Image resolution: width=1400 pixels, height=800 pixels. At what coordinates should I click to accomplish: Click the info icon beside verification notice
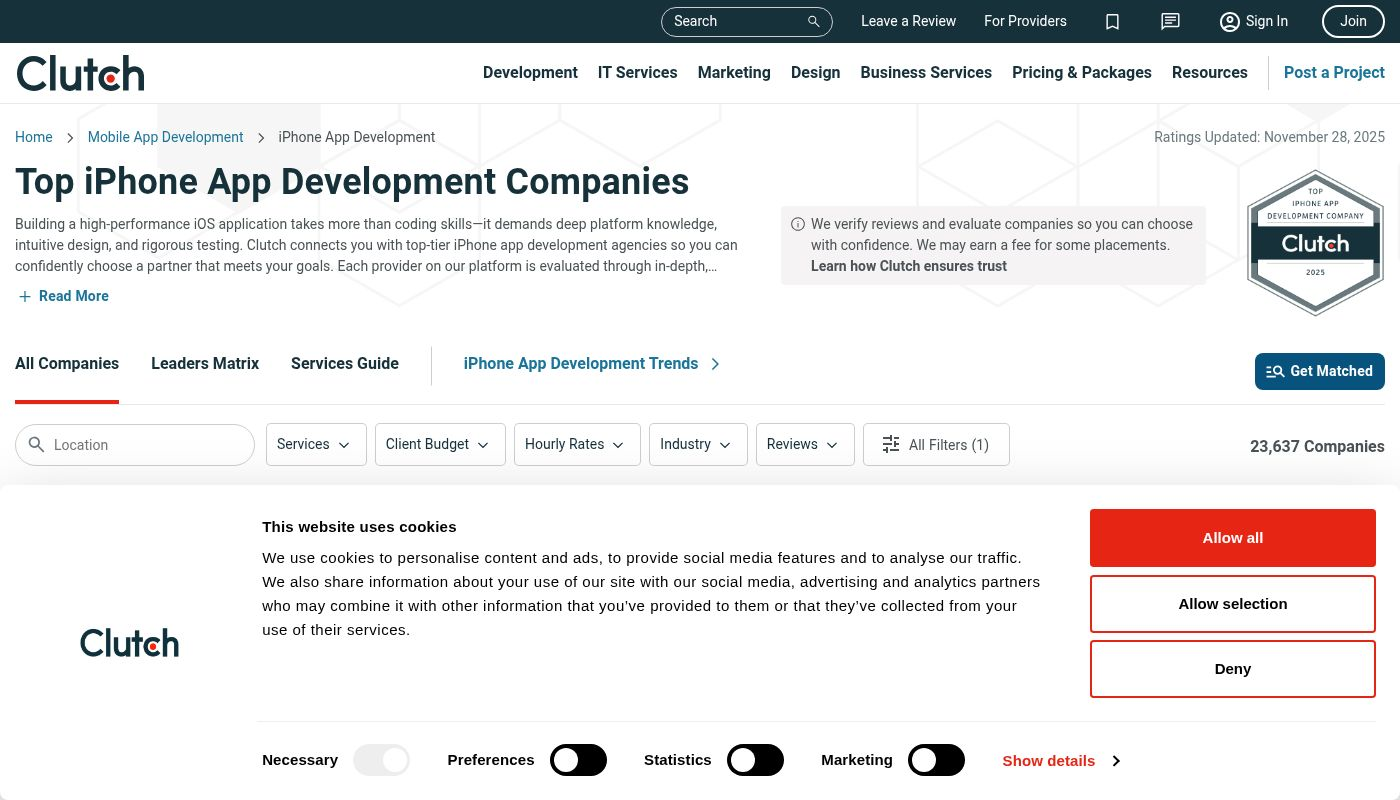798,225
